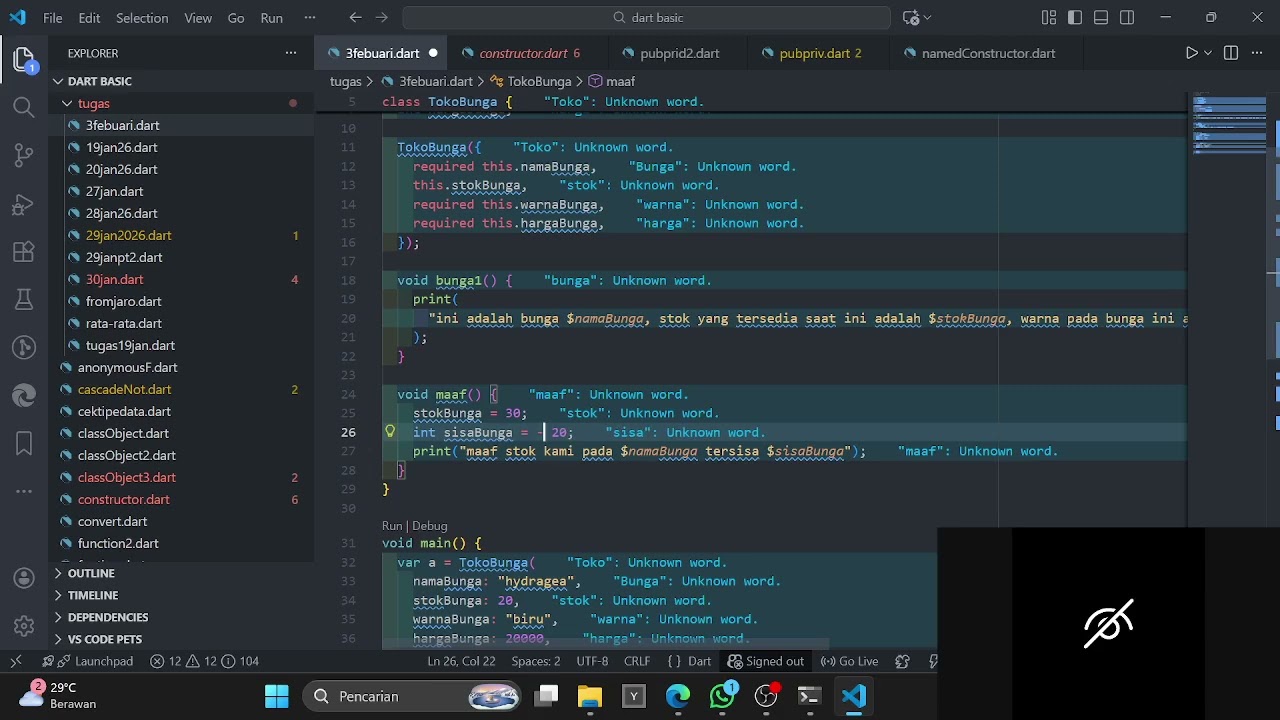The width and height of the screenshot is (1280, 720).
Task: Show more menu bar items
Action: pyautogui.click(x=309, y=18)
